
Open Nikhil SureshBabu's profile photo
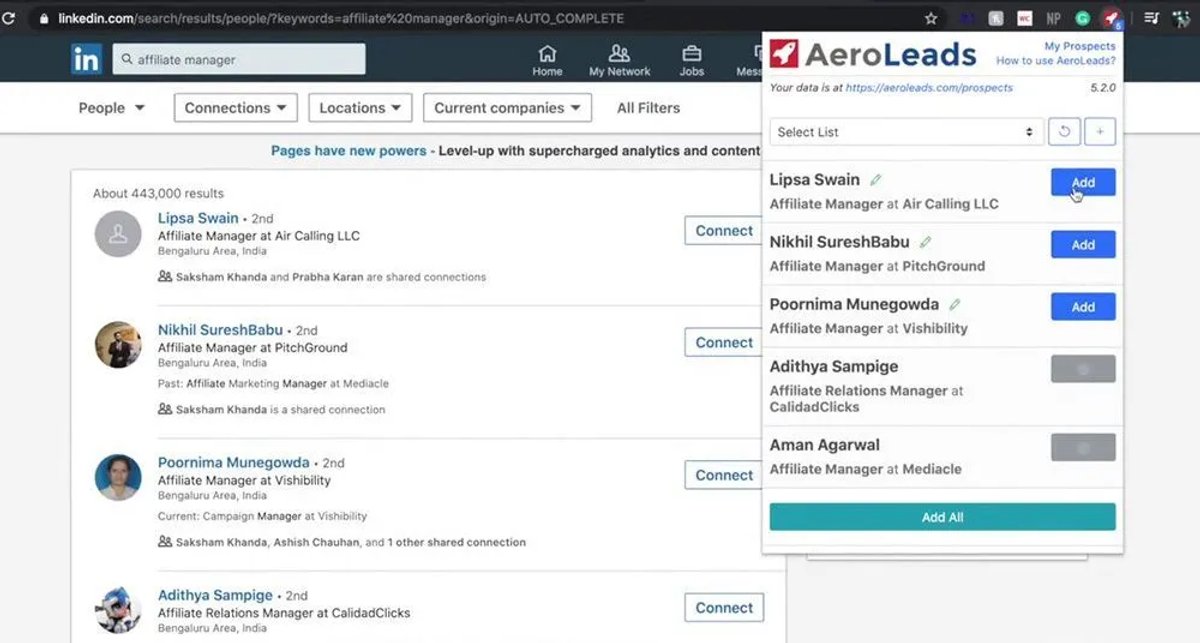coord(118,345)
